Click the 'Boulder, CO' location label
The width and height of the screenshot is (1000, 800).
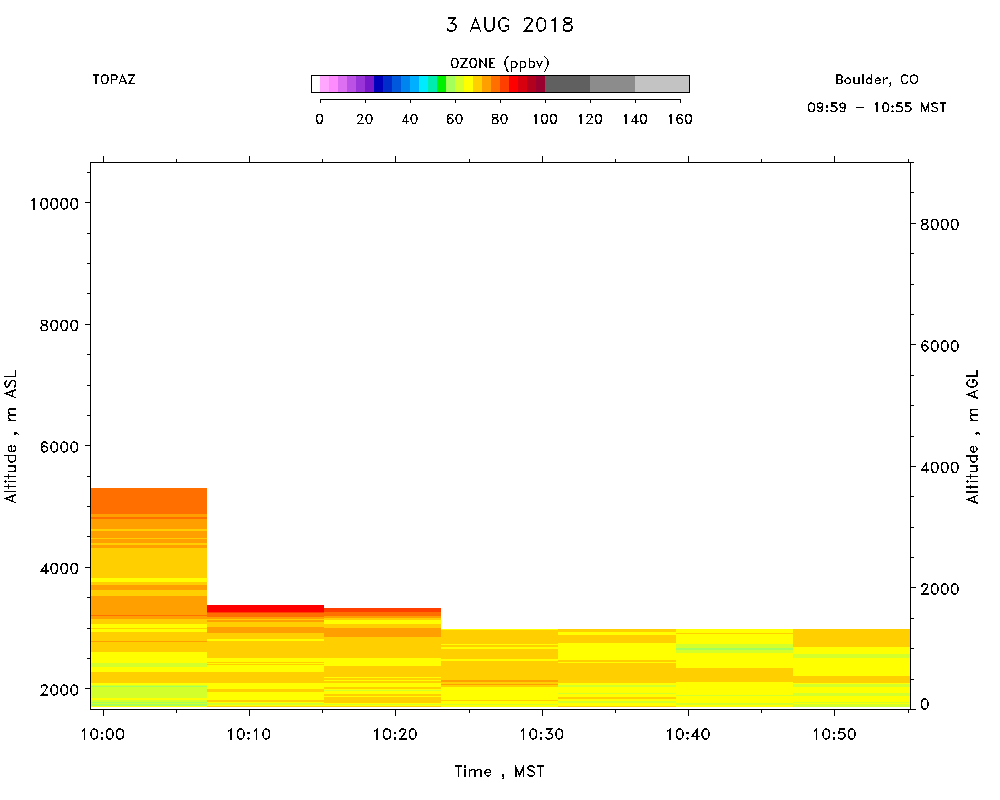[876, 80]
